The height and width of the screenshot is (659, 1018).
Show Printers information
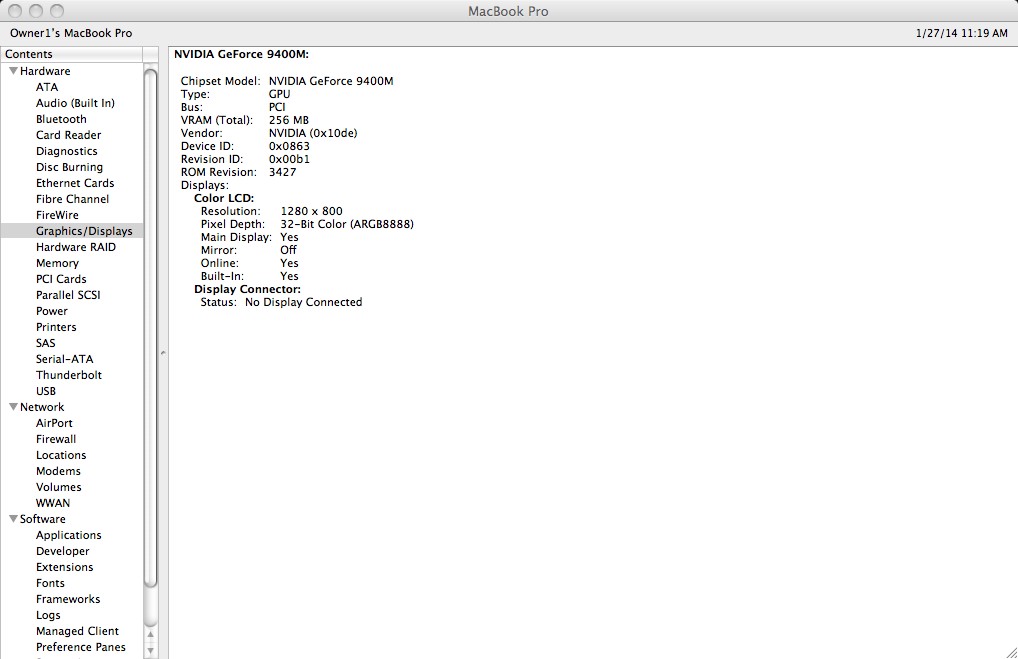[56, 327]
